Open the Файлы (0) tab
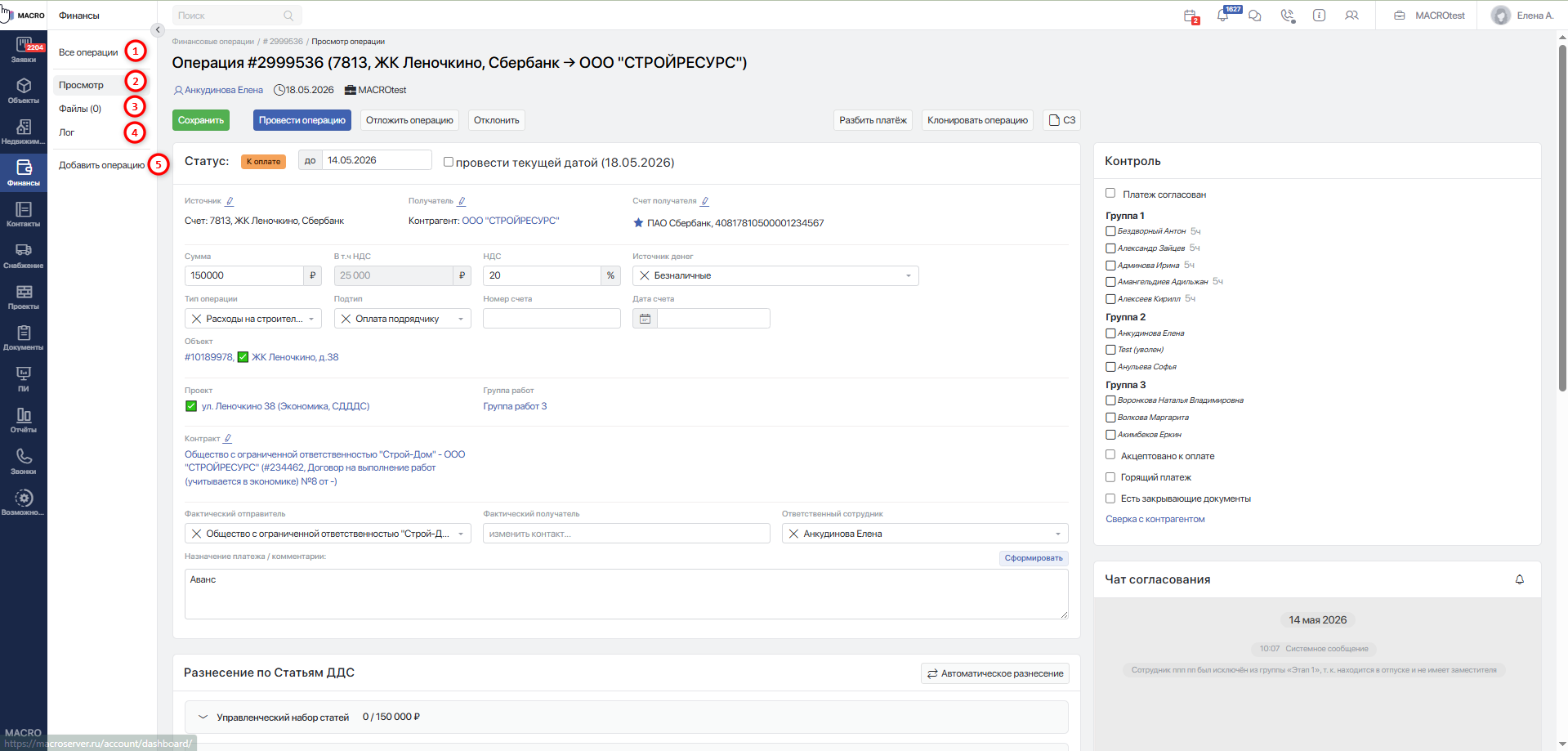 80,109
